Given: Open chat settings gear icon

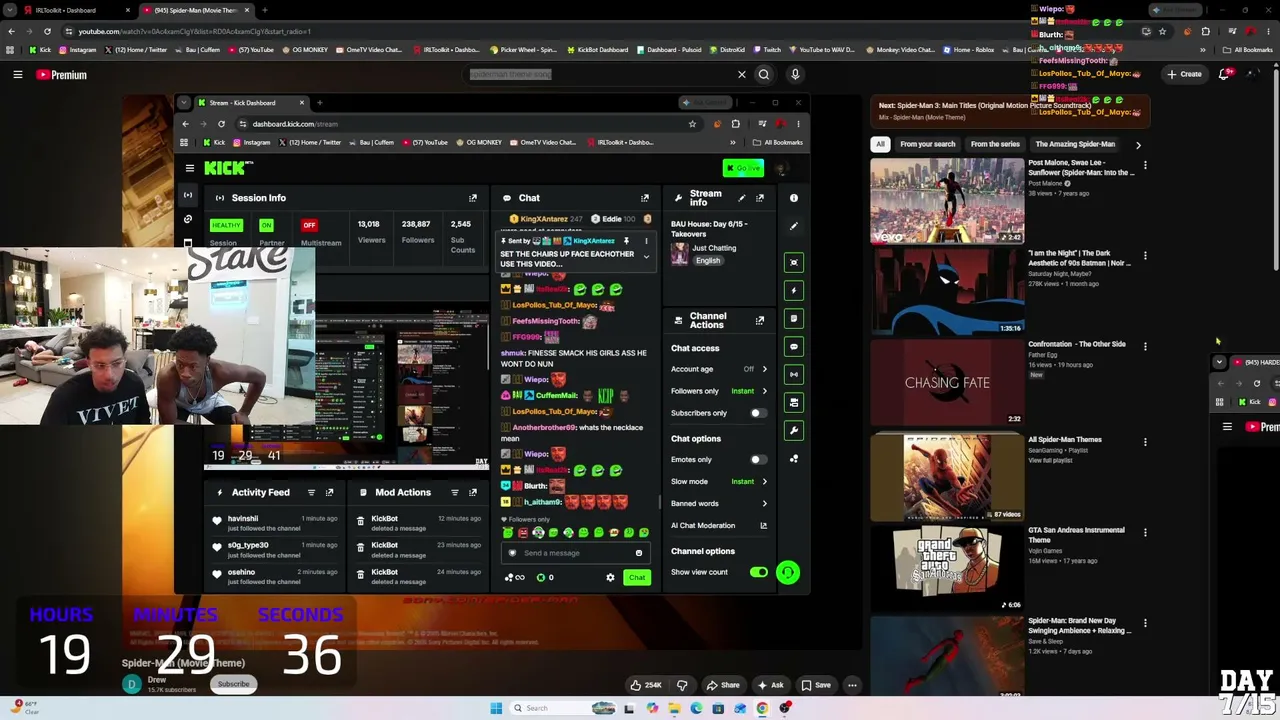Looking at the screenshot, I should pyautogui.click(x=610, y=577).
